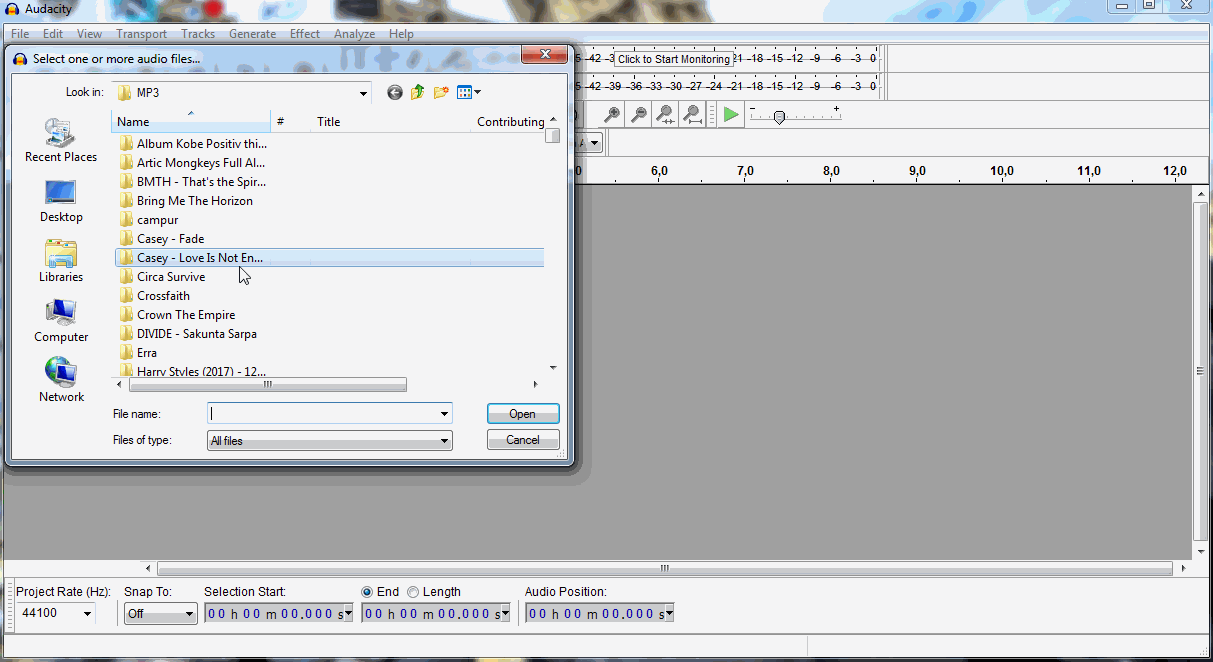Click the Cancel button in dialog
The image size is (1213, 662).
(523, 440)
